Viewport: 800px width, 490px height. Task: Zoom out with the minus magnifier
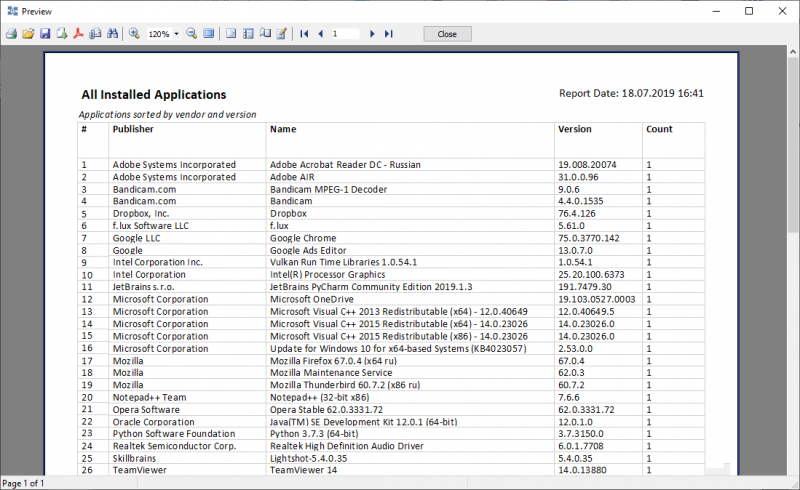[192, 34]
